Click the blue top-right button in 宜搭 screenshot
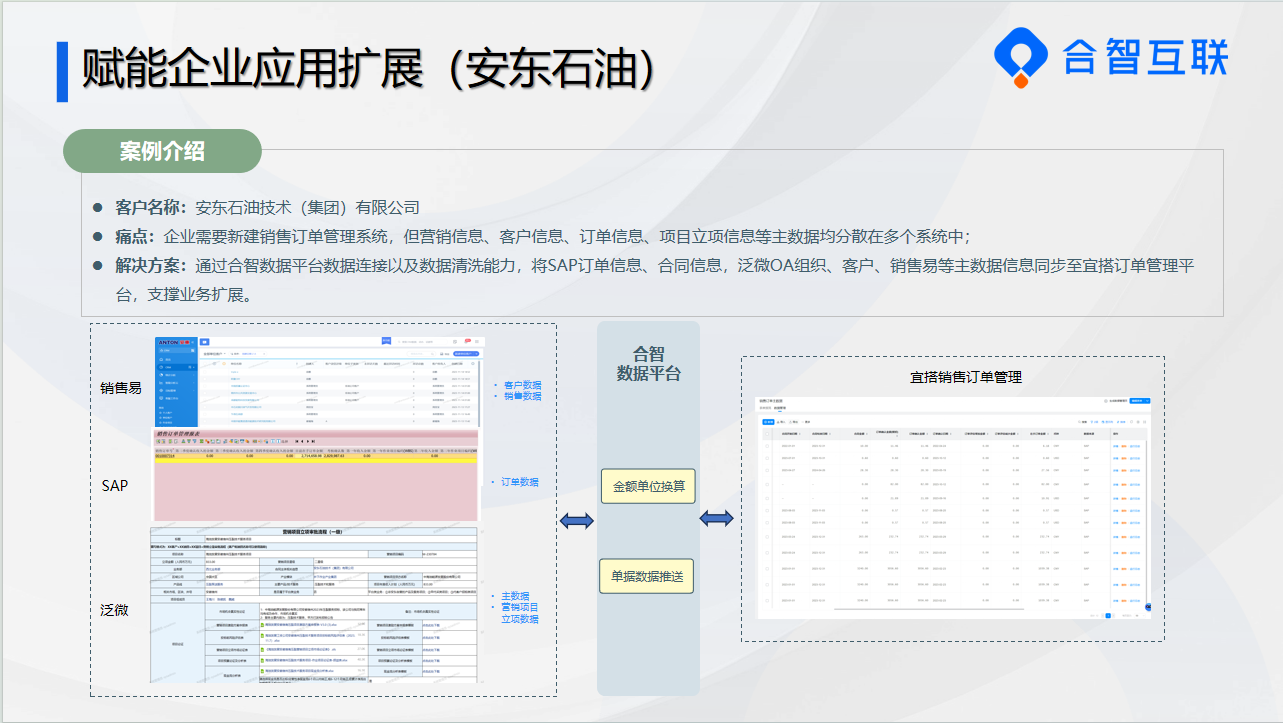This screenshot has width=1283, height=723. [1139, 400]
